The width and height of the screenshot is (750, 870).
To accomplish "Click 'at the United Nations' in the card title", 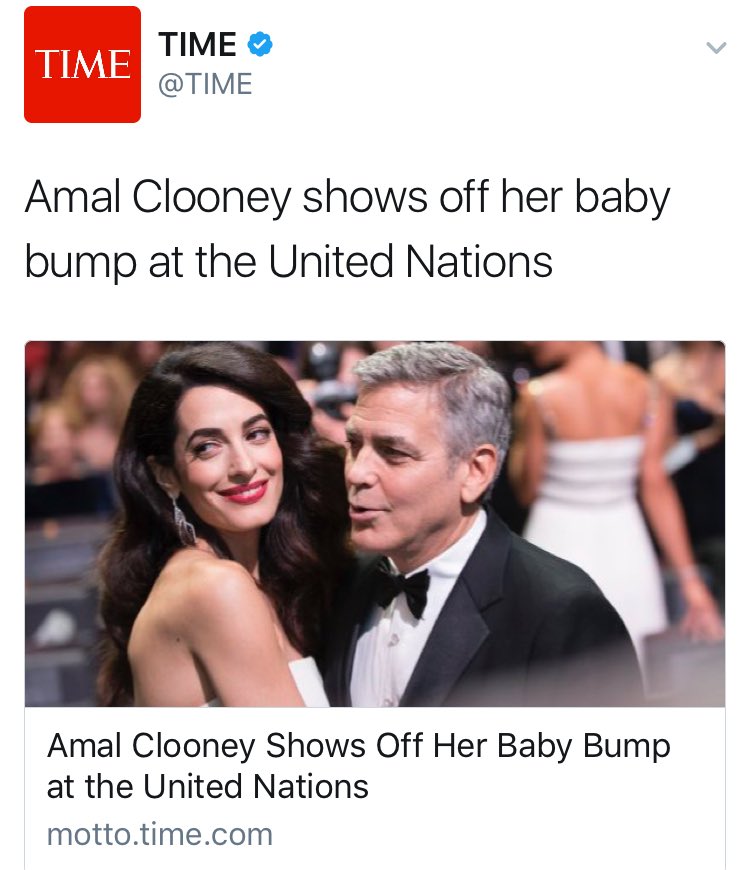I will [x=207, y=786].
